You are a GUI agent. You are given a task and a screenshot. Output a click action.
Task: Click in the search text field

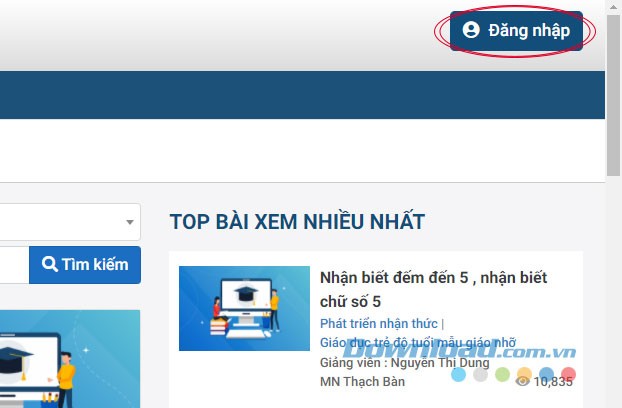pyautogui.click(x=12, y=265)
